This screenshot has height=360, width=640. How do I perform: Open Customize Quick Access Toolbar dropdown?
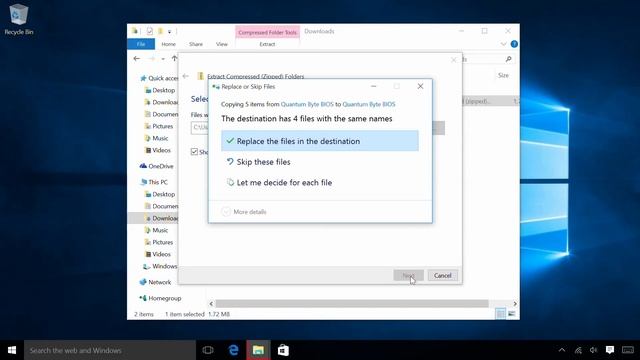pyautogui.click(x=169, y=31)
